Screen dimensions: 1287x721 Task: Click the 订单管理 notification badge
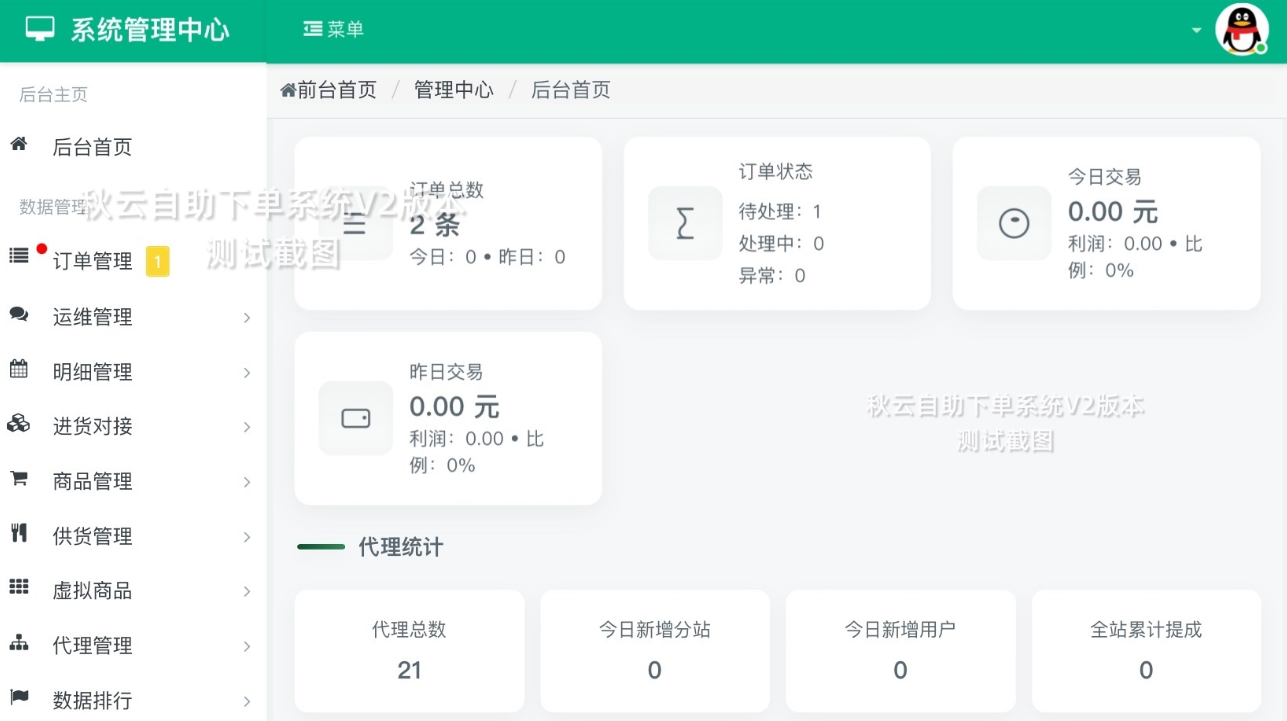coord(156,261)
